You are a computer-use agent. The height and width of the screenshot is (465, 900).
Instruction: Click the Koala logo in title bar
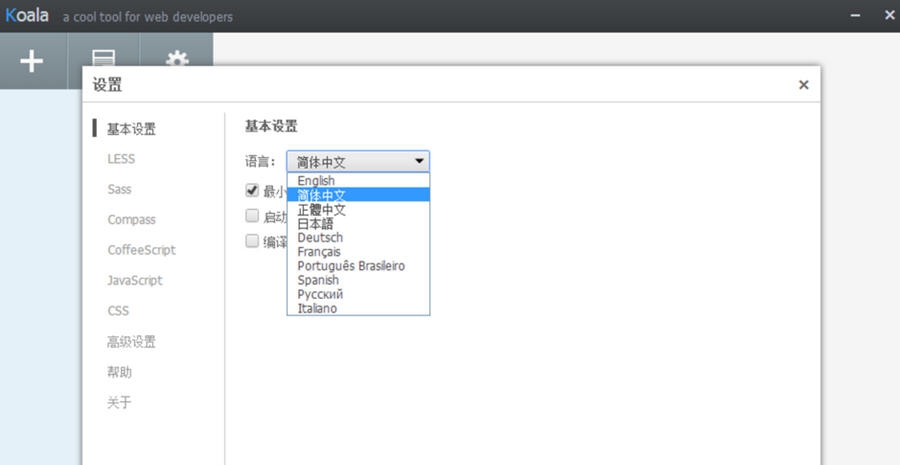point(27,16)
